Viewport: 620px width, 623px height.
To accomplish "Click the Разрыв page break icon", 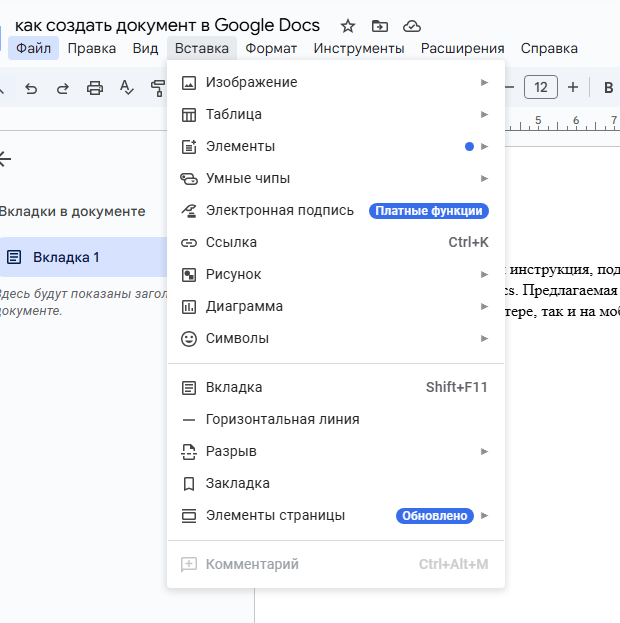I will [x=189, y=452].
